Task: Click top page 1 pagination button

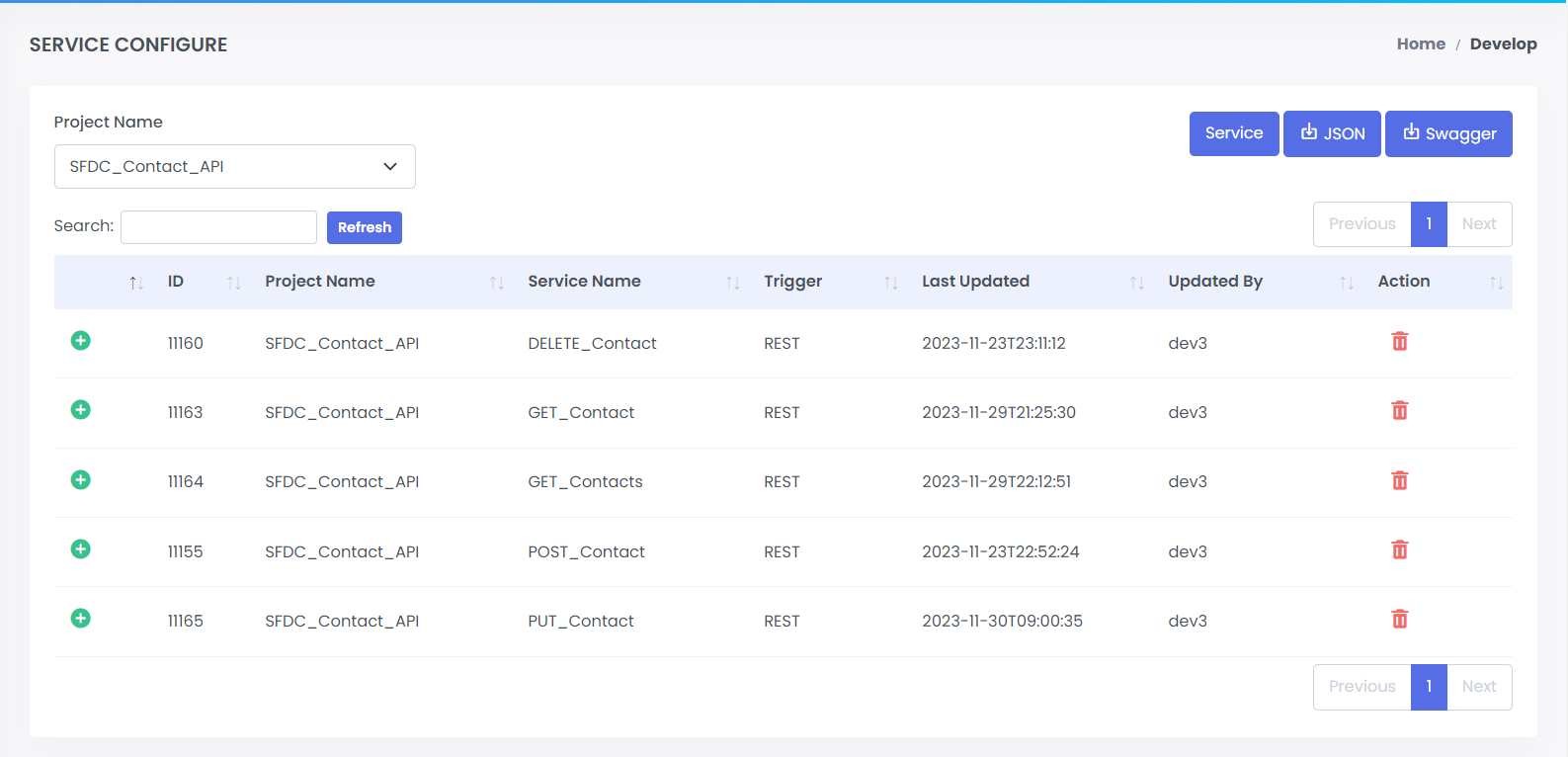Action: pyautogui.click(x=1429, y=224)
